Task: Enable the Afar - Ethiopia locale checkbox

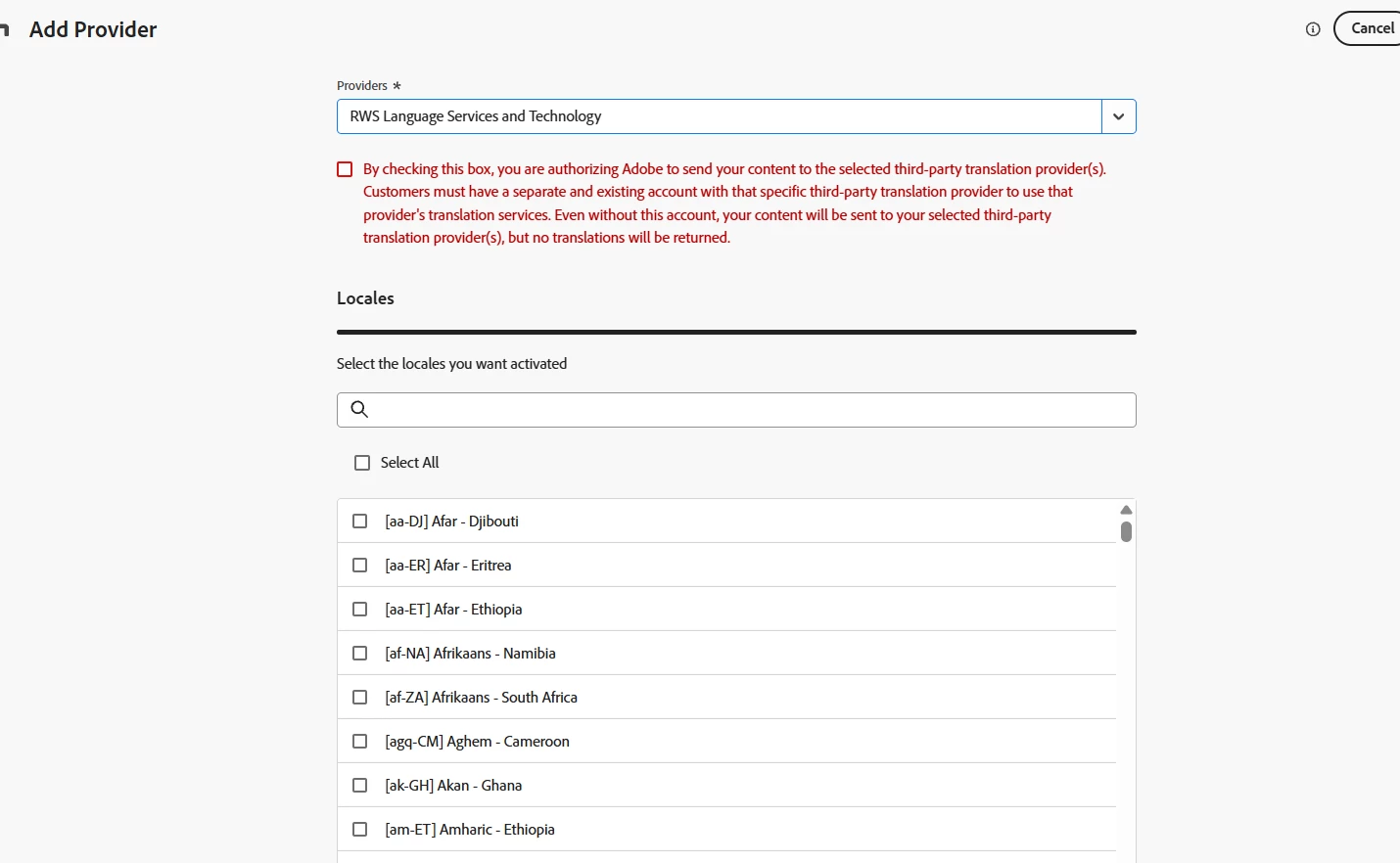Action: tap(359, 610)
